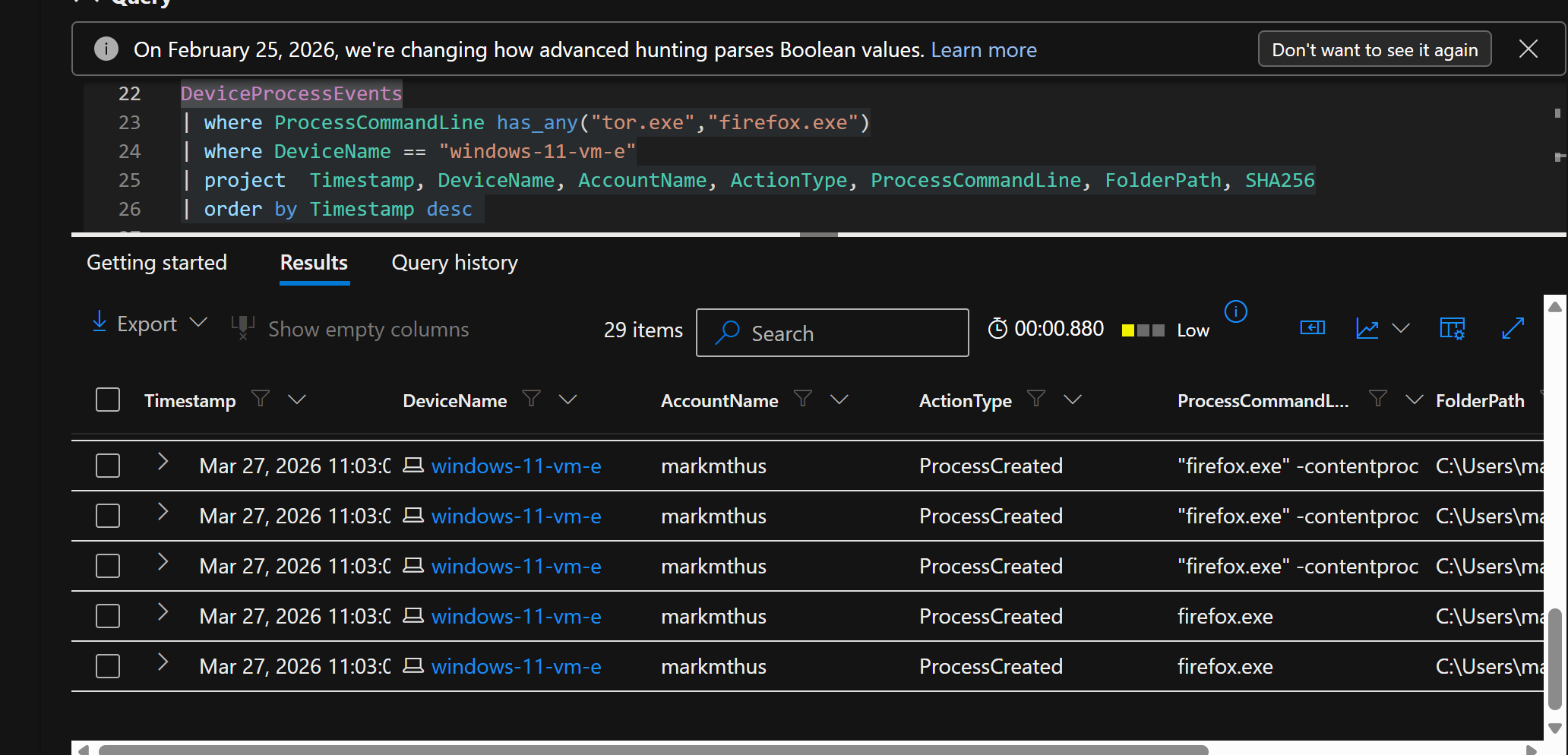Filter the DeviceName column

(x=532, y=399)
